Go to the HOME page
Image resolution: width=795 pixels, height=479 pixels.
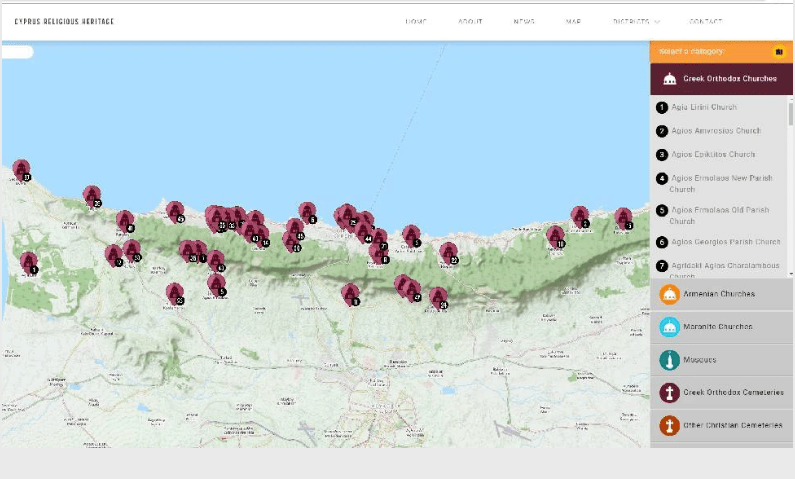(x=416, y=22)
